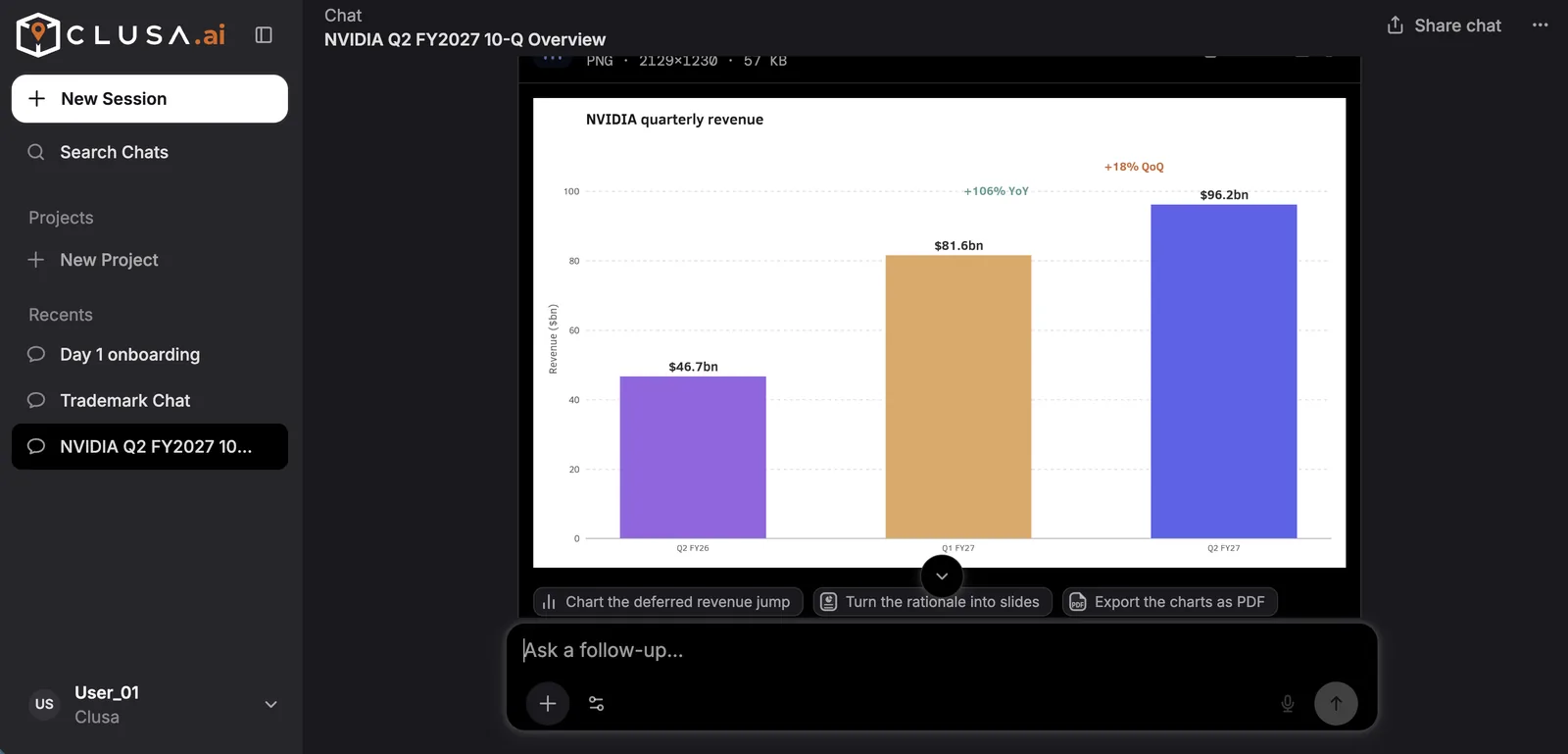The width and height of the screenshot is (1568, 754).
Task: Click the share upload icon in the header
Action: pyautogui.click(x=1396, y=25)
